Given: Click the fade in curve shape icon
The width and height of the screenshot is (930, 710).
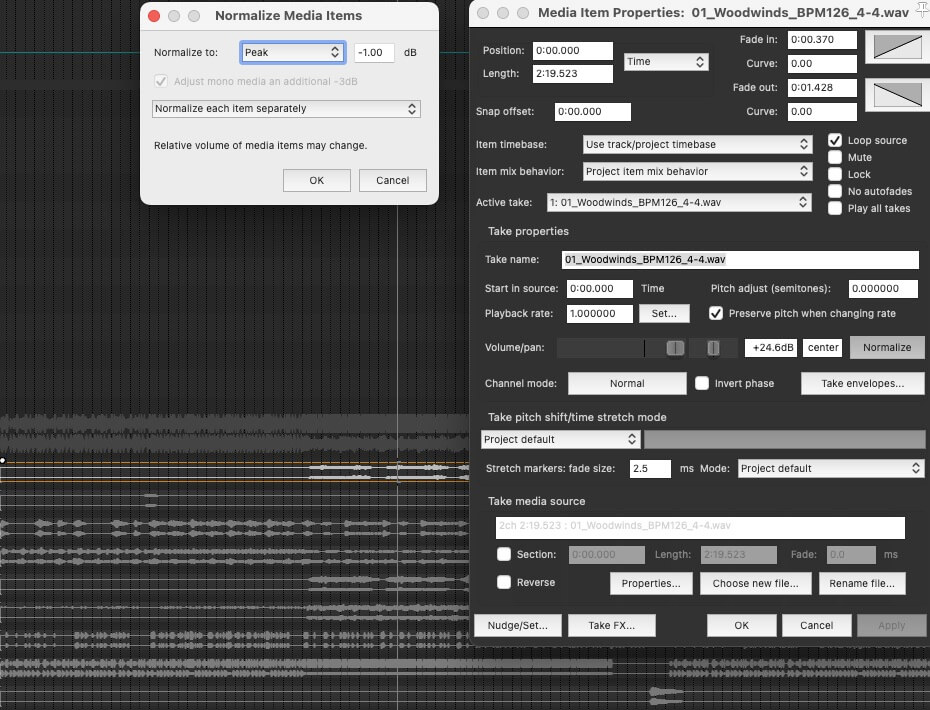Looking at the screenshot, I should point(895,47).
